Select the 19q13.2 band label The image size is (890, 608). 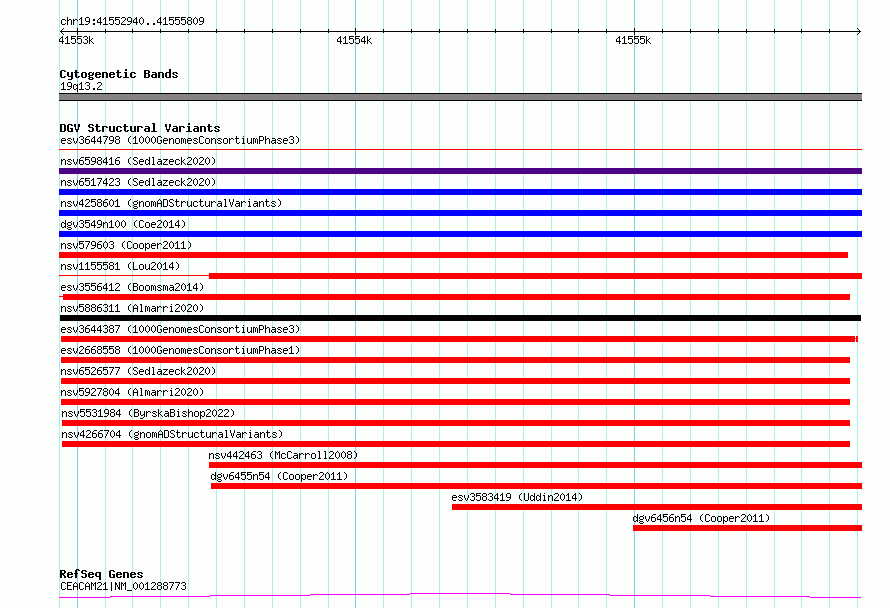pos(81,86)
